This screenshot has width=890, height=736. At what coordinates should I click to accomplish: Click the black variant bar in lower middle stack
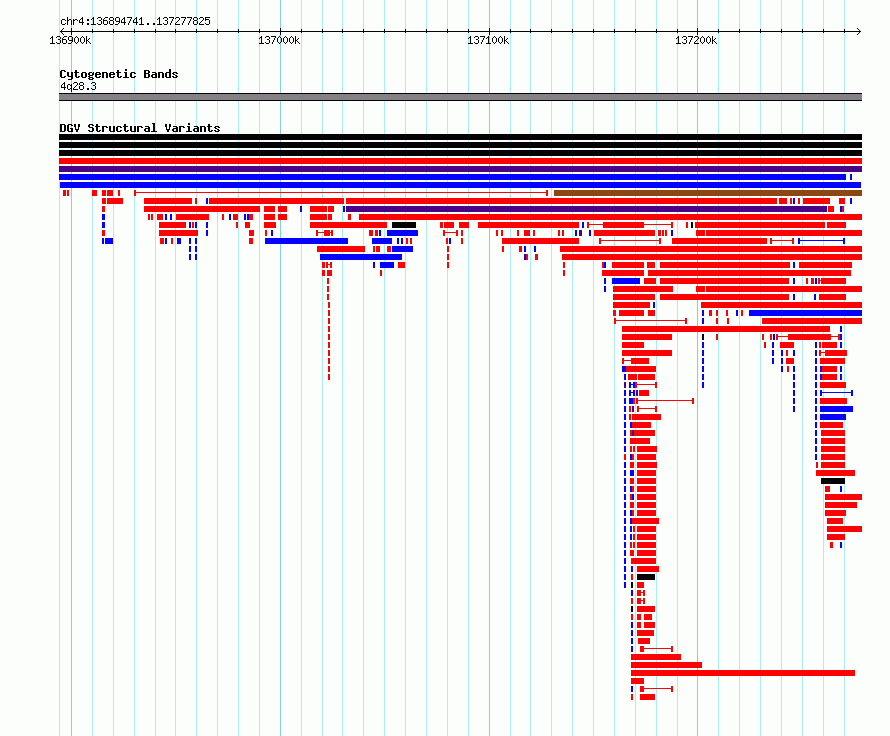(x=646, y=577)
